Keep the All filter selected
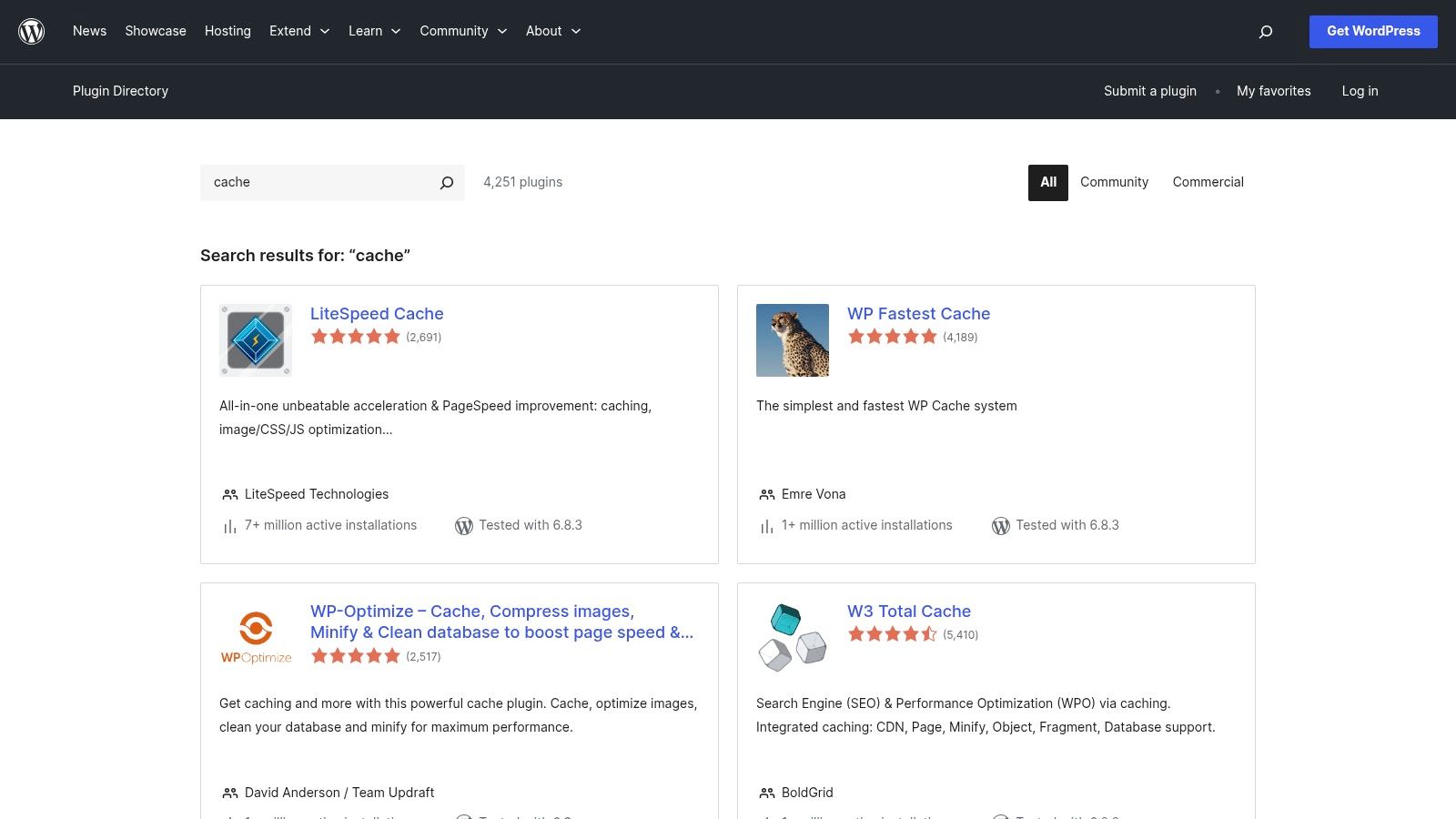This screenshot has height=819, width=1456. [x=1047, y=182]
